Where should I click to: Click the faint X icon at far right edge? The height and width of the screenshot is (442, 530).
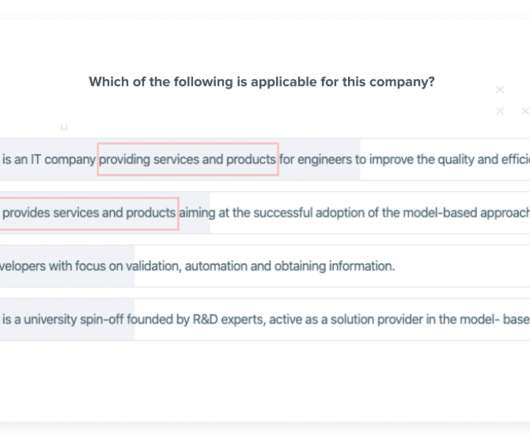pos(525,111)
